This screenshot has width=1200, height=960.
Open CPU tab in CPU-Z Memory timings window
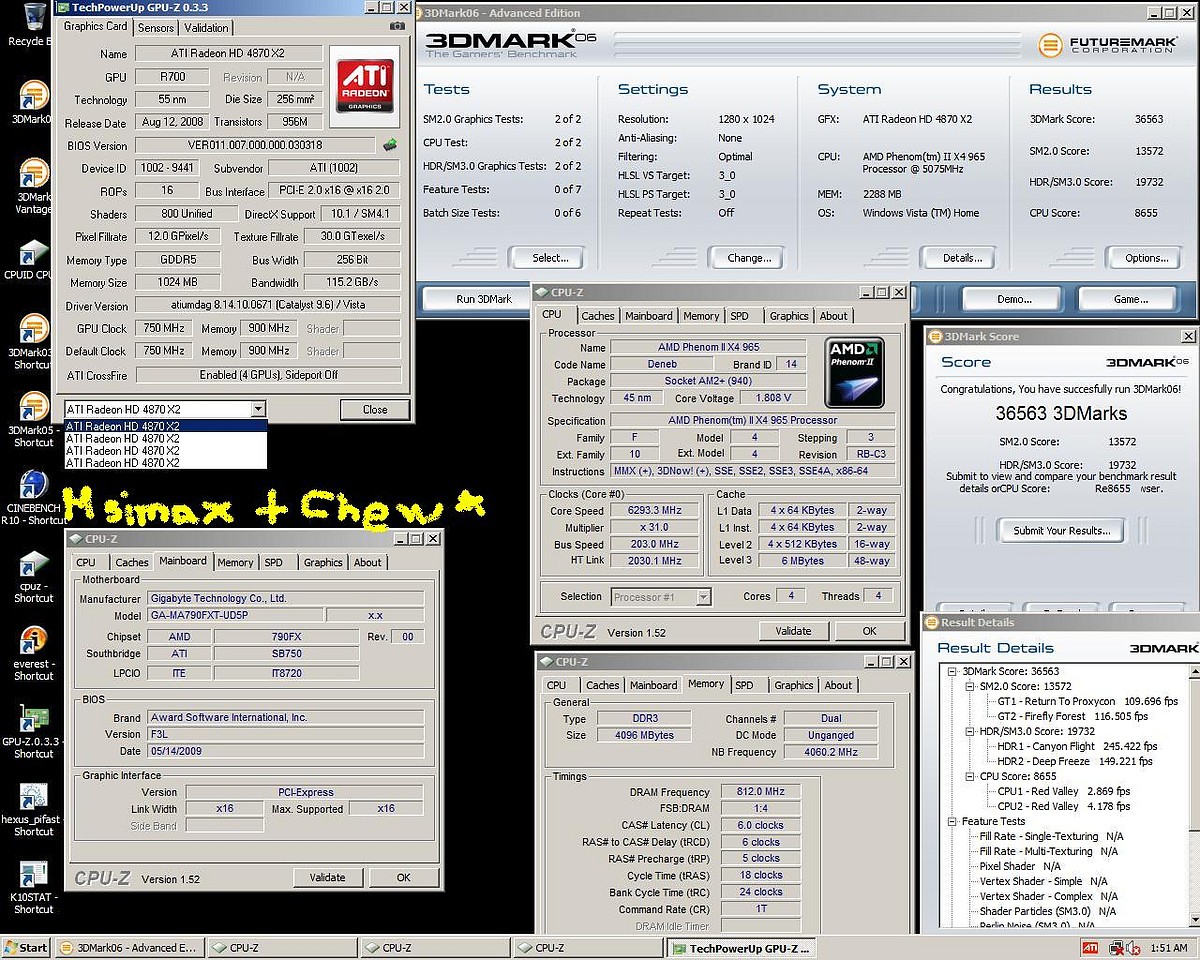[x=556, y=686]
